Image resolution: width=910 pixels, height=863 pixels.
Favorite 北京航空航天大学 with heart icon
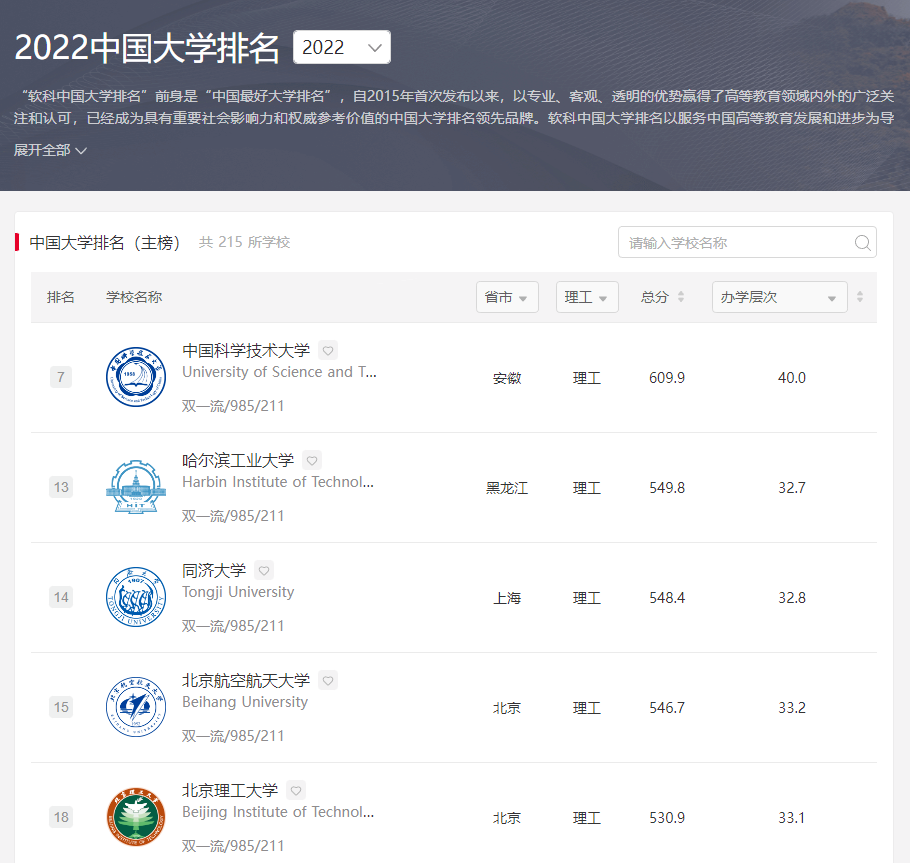[328, 680]
